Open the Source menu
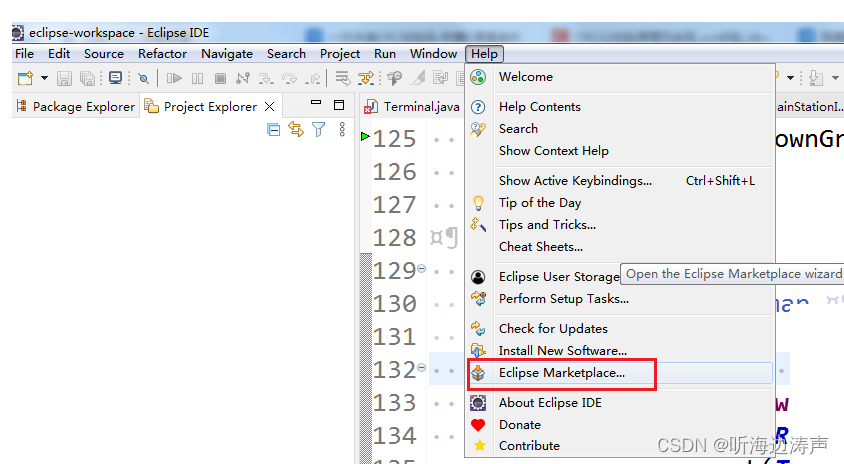The image size is (844, 464). [103, 54]
